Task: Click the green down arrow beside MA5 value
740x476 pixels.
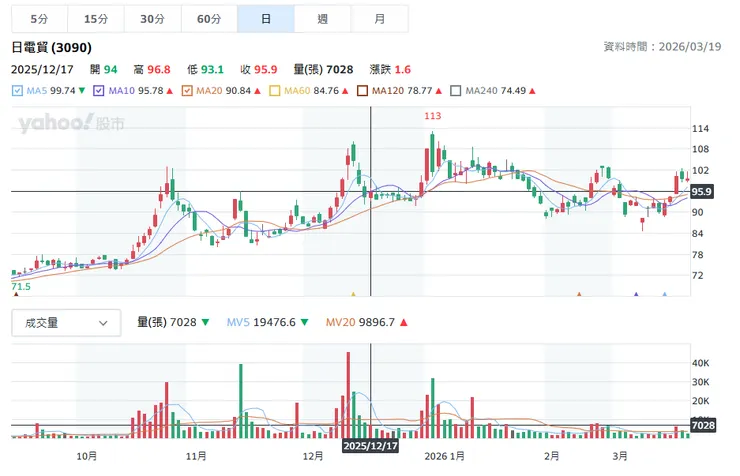Action: pos(82,91)
